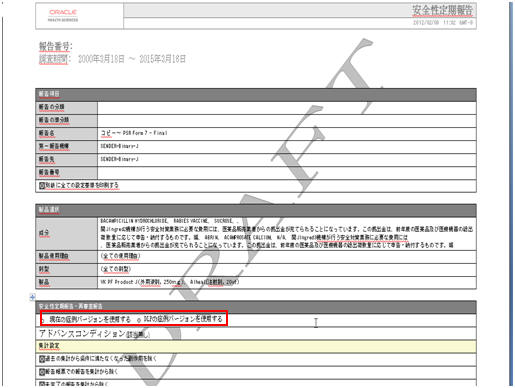Select DLPの症例バージョンを使用する radio button
Viewport: 515px width, 388px height.
[x=139, y=320]
